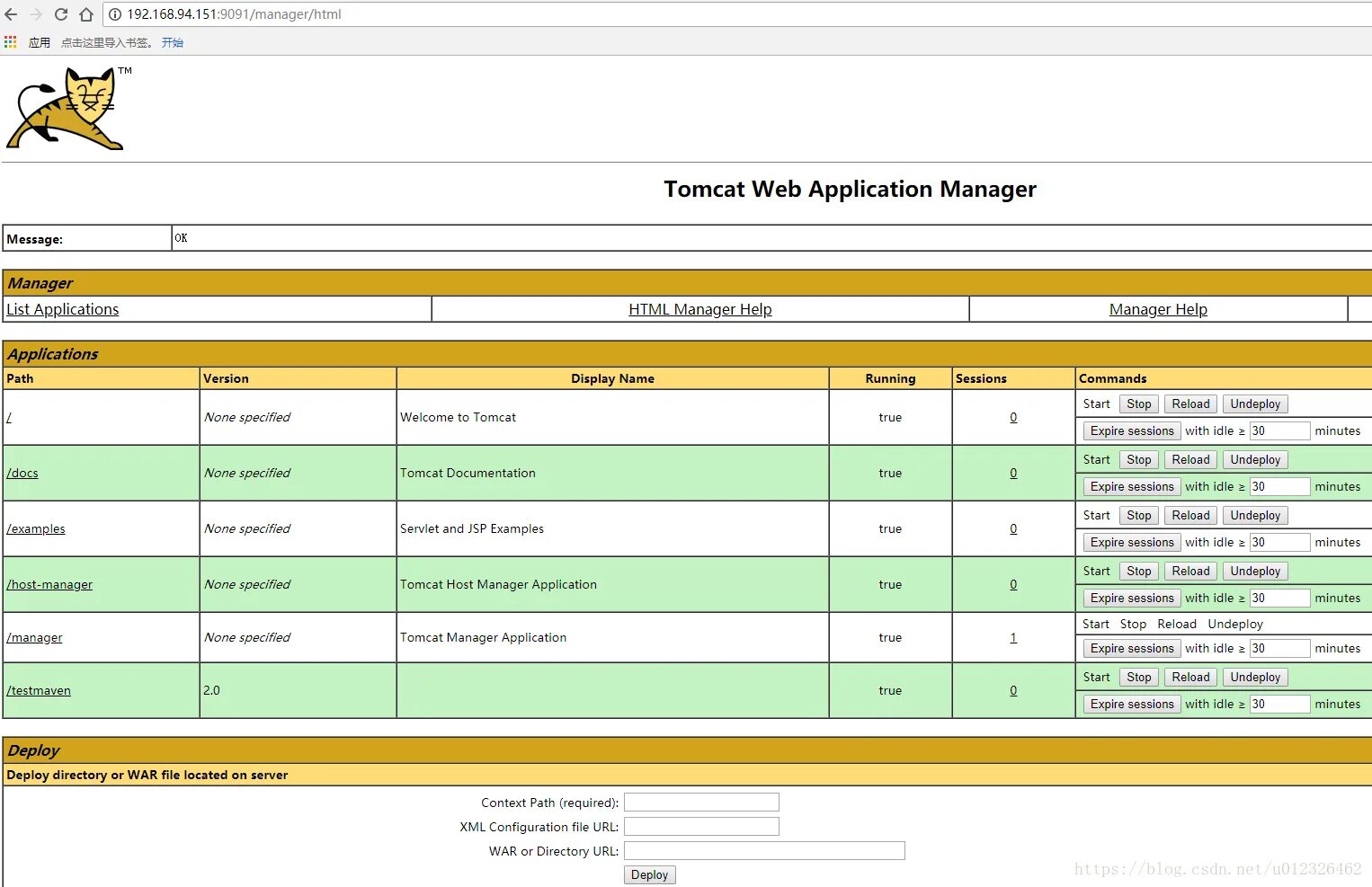Click the Context Path input field

pos(701,803)
